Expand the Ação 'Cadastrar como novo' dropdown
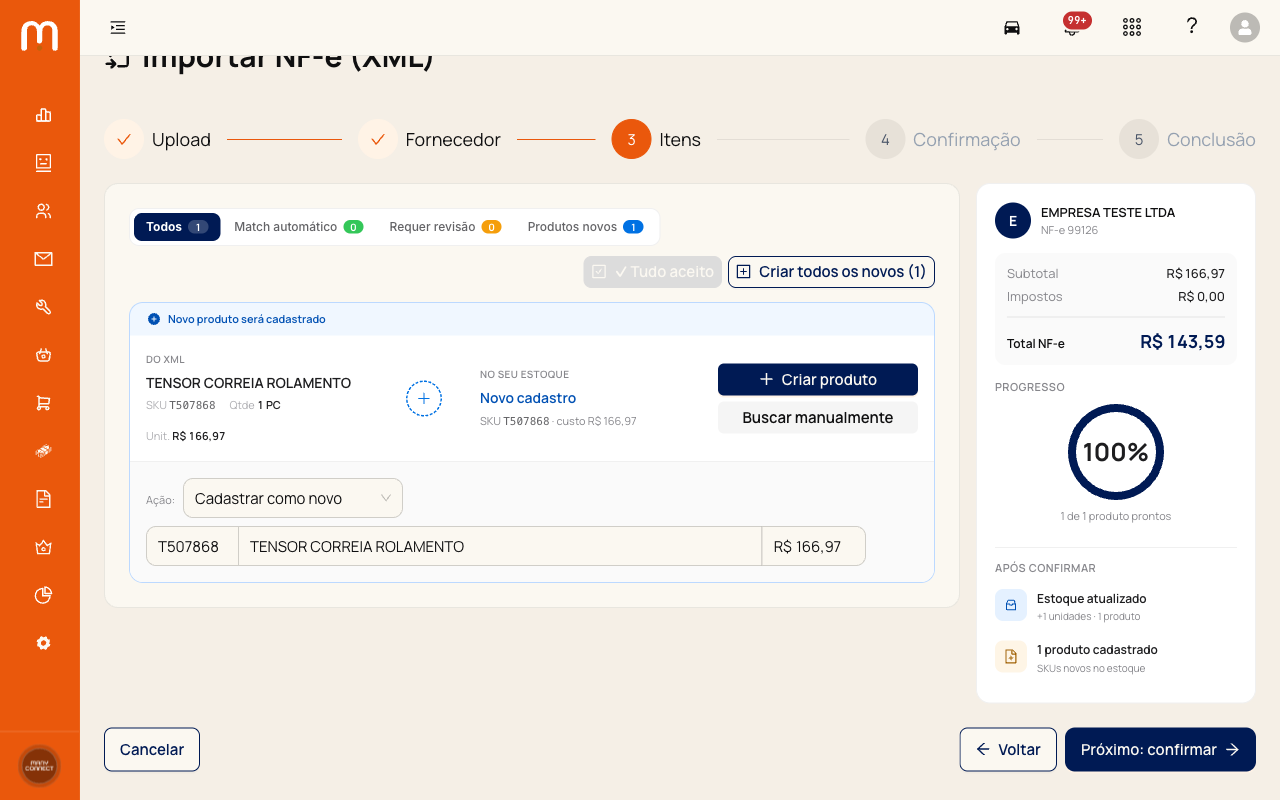Image resolution: width=1280 pixels, height=800 pixels. pos(293,498)
